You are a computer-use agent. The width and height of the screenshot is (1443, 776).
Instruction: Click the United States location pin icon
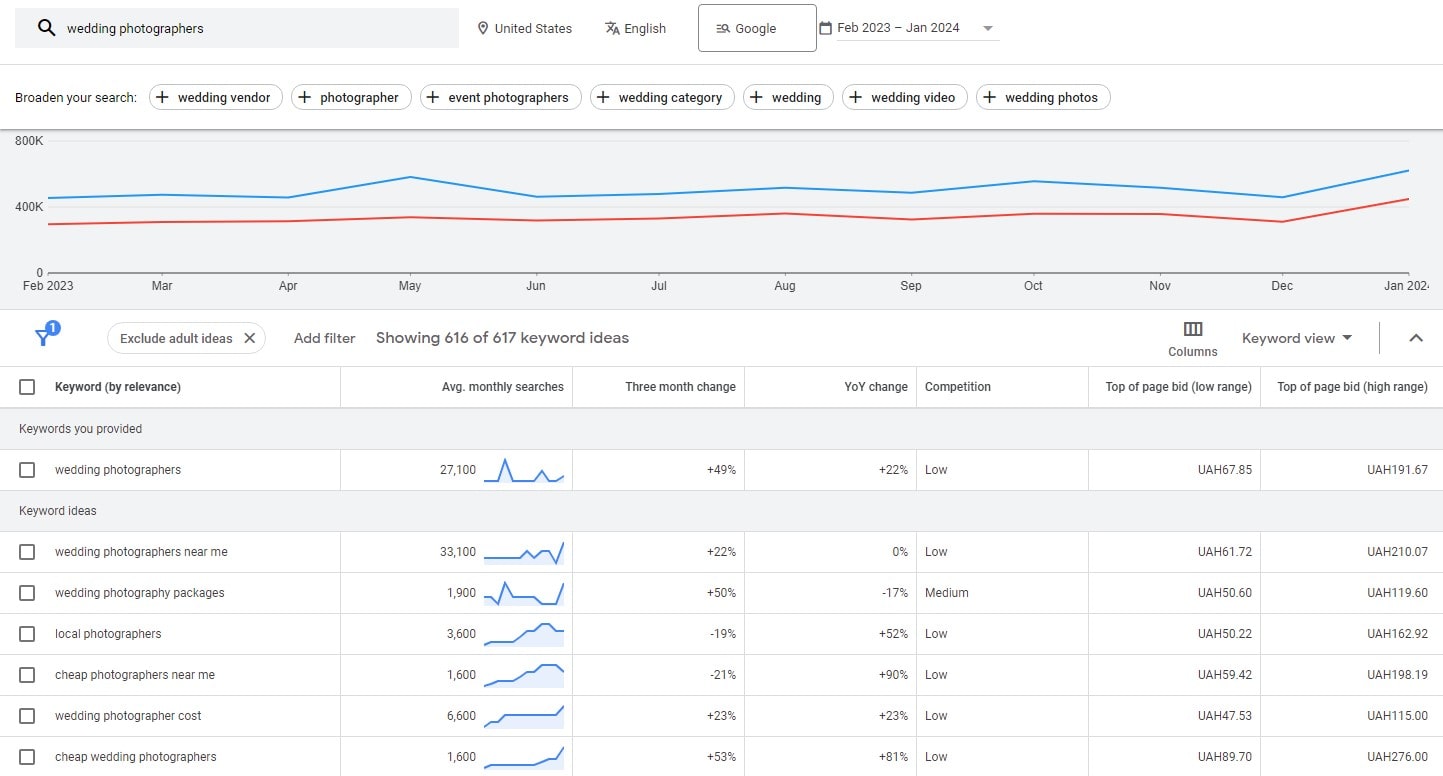[483, 28]
